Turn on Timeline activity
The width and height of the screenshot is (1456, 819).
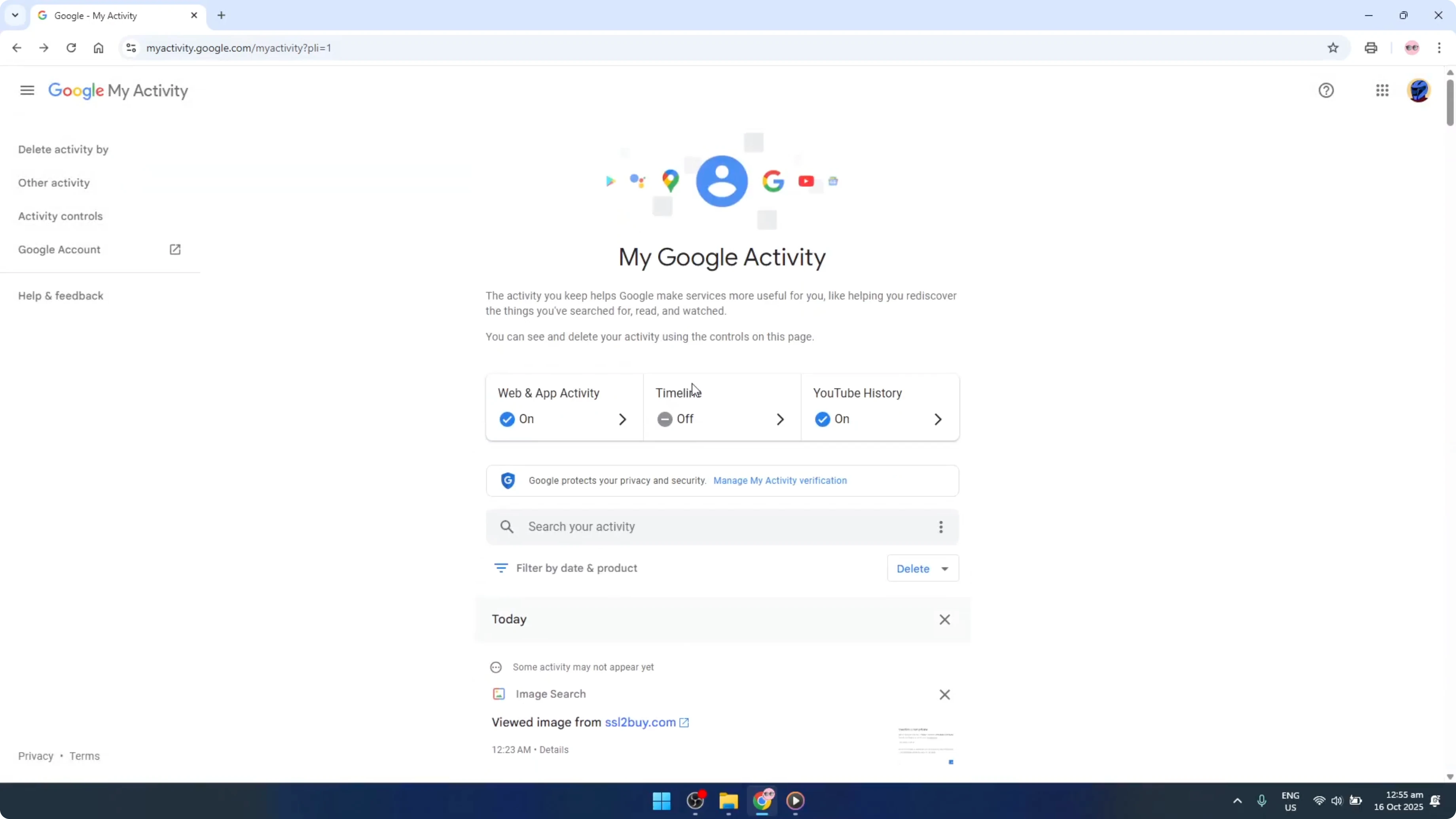(665, 419)
